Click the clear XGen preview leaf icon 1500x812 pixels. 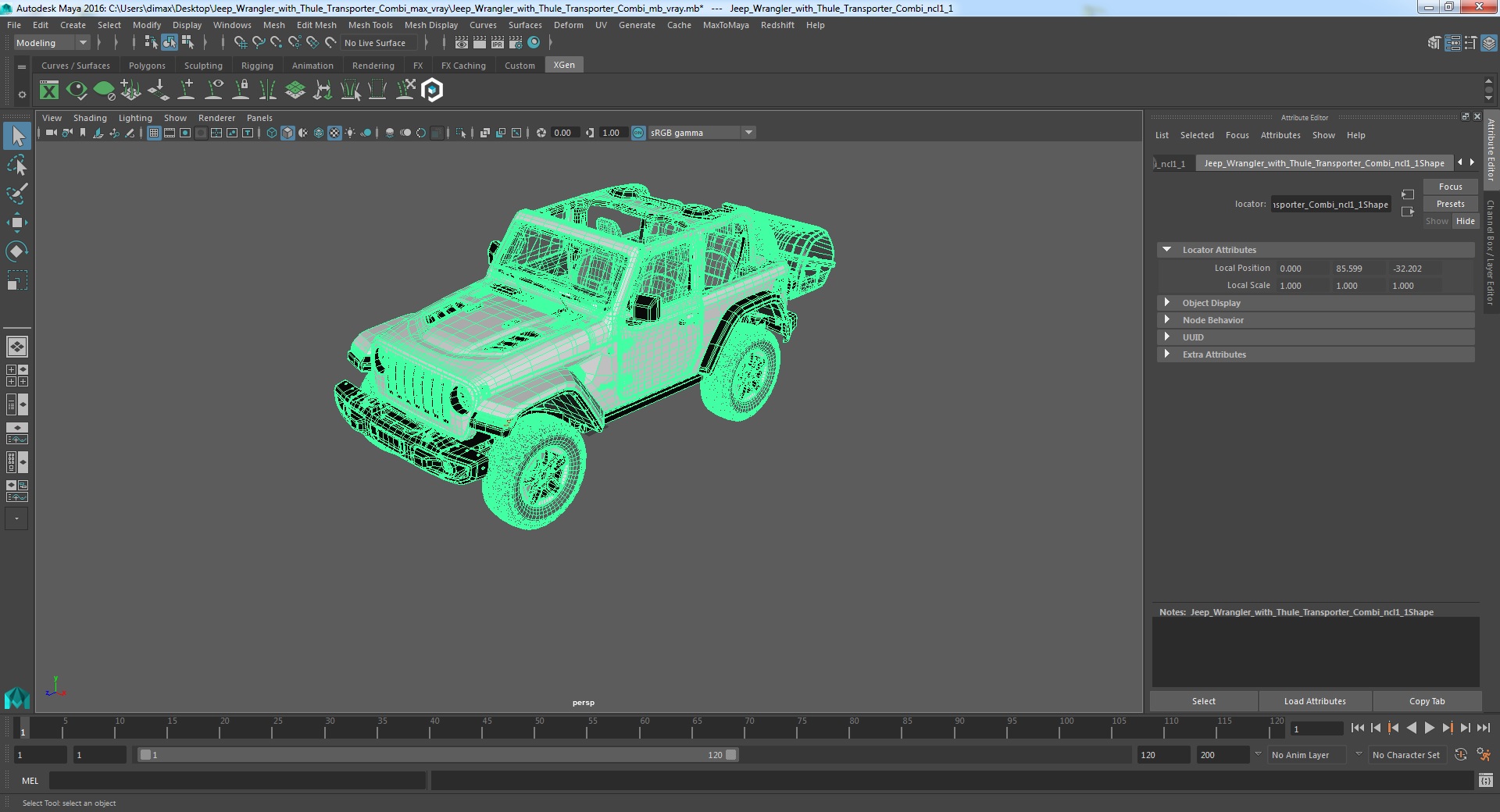pyautogui.click(x=104, y=91)
